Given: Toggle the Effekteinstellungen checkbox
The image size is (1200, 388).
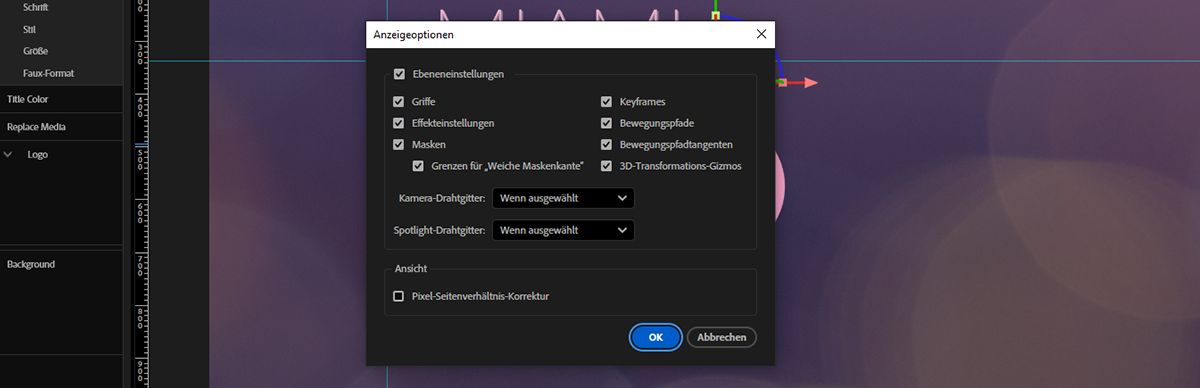Looking at the screenshot, I should pos(399,123).
